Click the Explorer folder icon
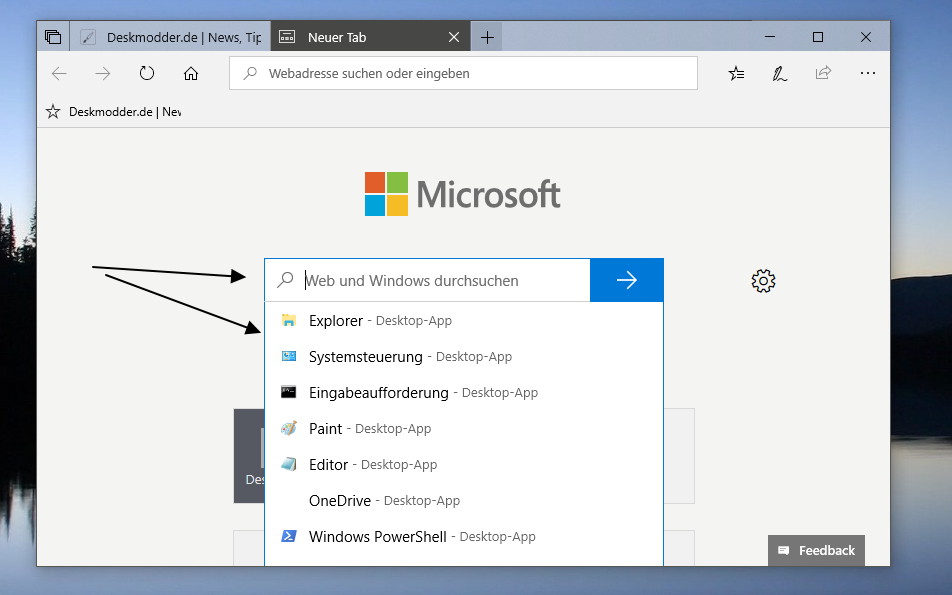The height and width of the screenshot is (595, 952). [x=288, y=320]
